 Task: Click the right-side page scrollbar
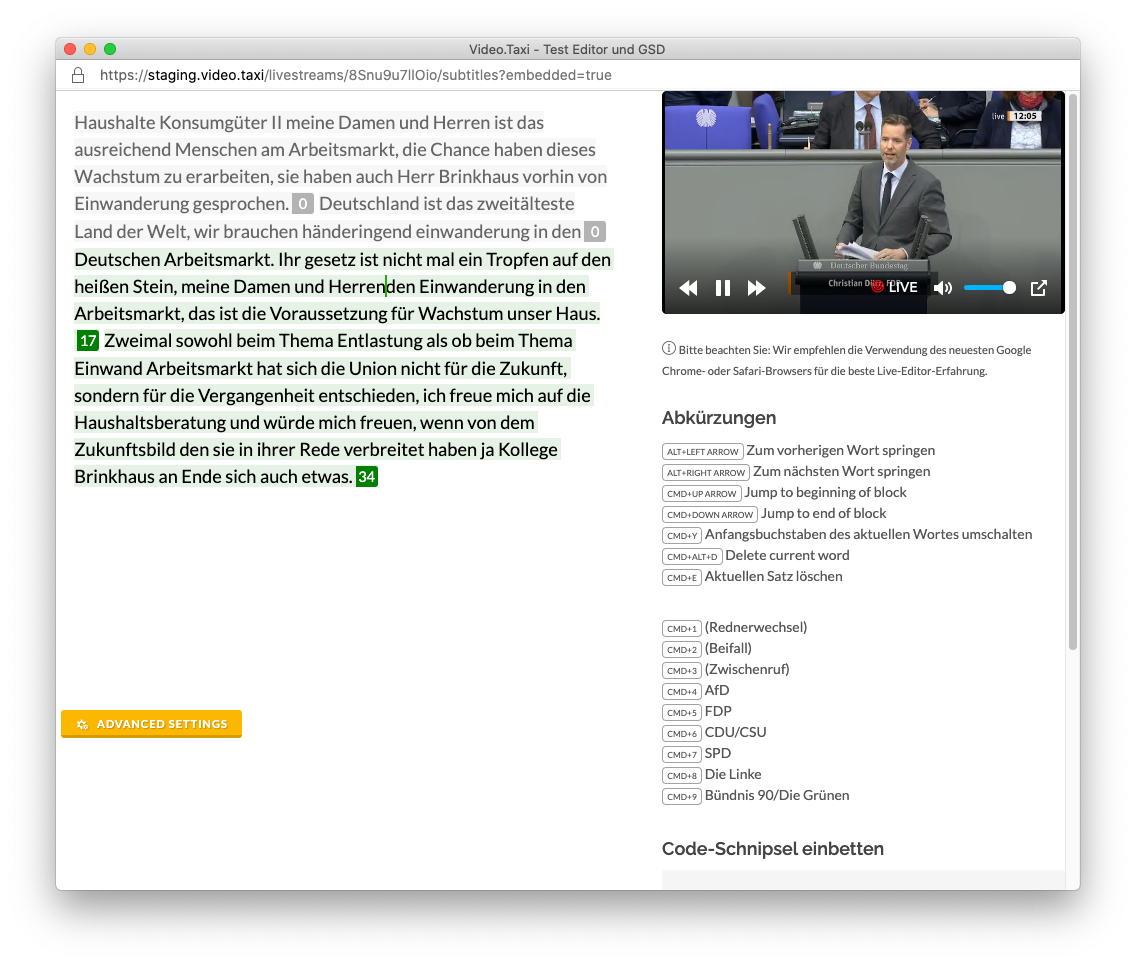(1073, 371)
